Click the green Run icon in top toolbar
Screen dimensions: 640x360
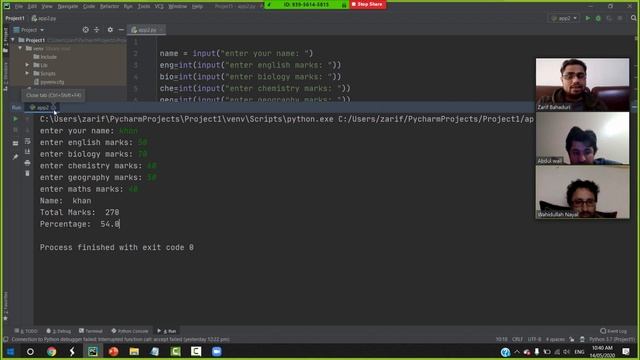tap(588, 18)
